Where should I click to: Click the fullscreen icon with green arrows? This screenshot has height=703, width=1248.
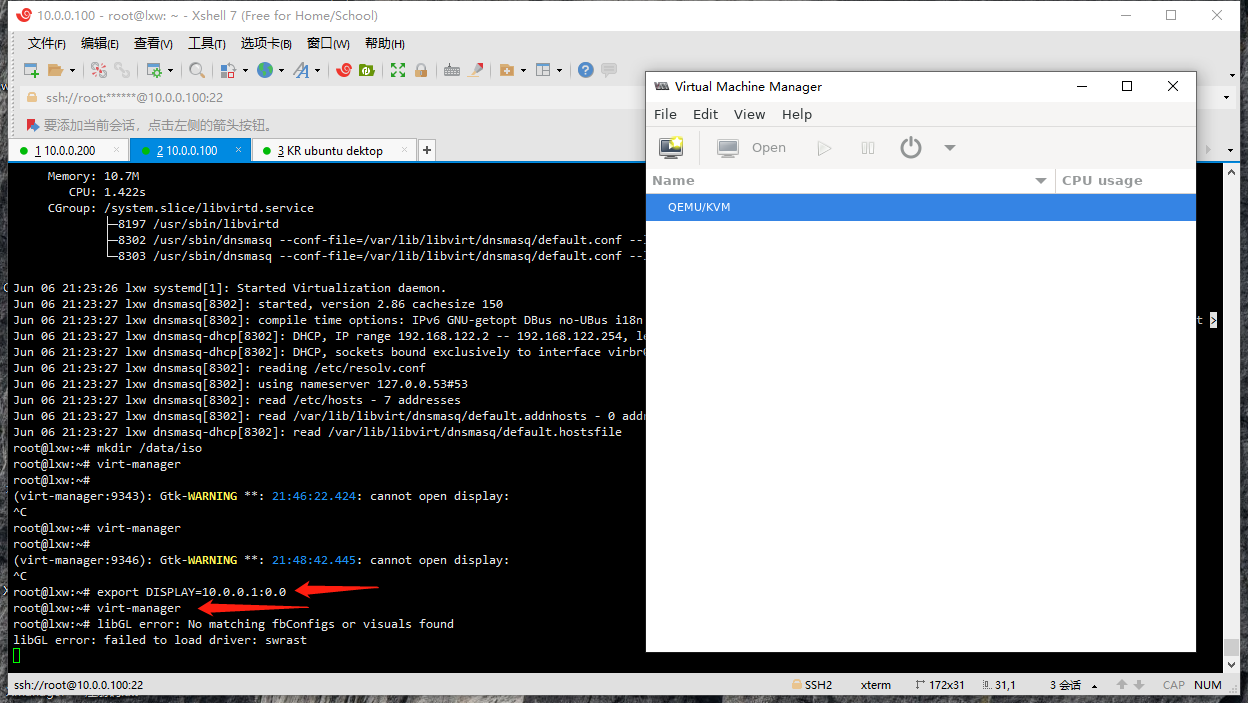click(x=398, y=70)
